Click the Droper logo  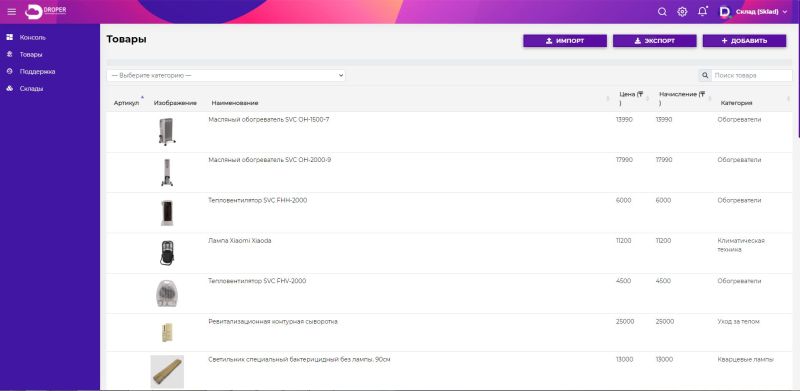point(45,11)
